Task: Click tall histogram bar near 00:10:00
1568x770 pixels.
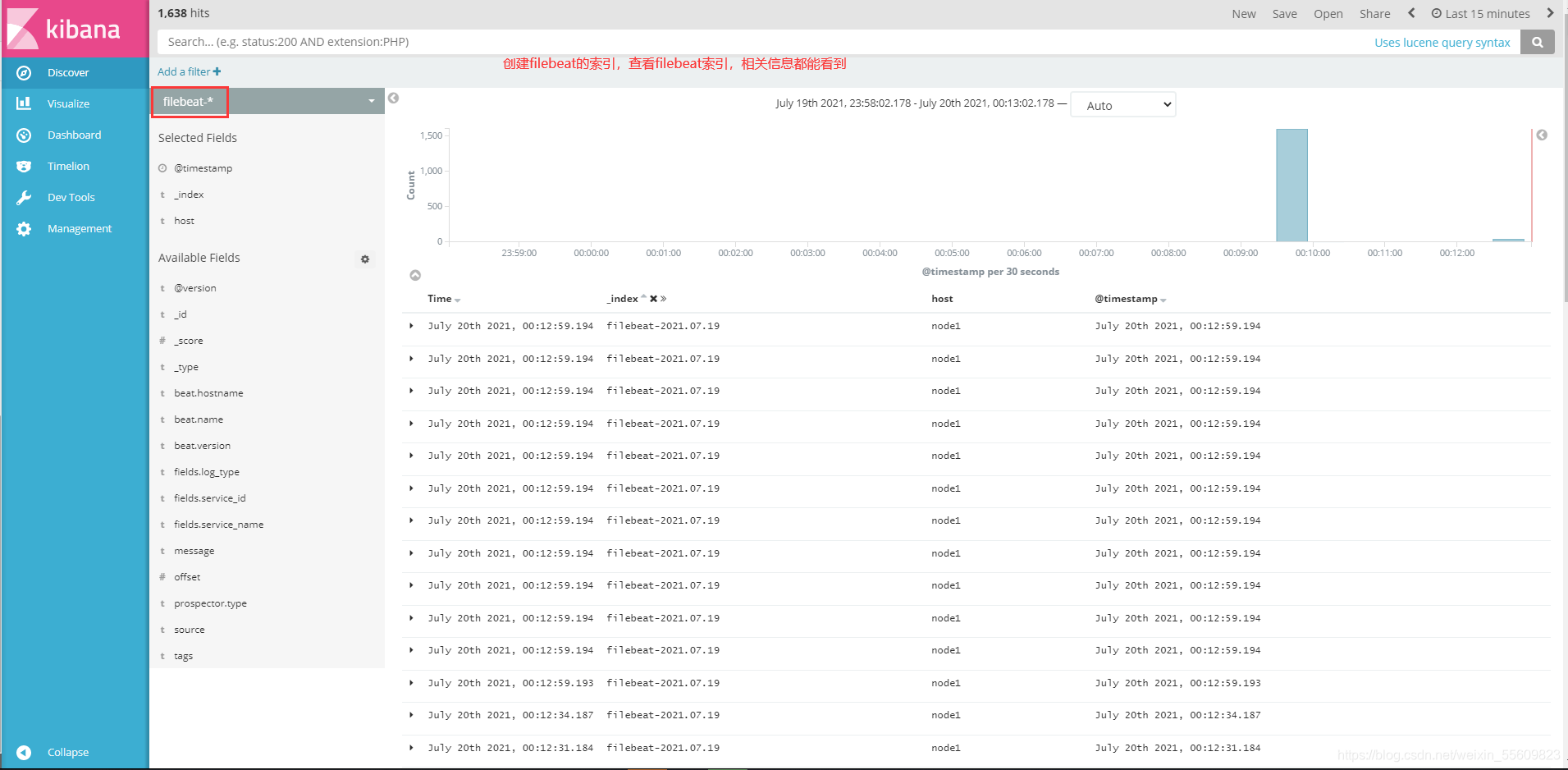Action: point(1291,185)
